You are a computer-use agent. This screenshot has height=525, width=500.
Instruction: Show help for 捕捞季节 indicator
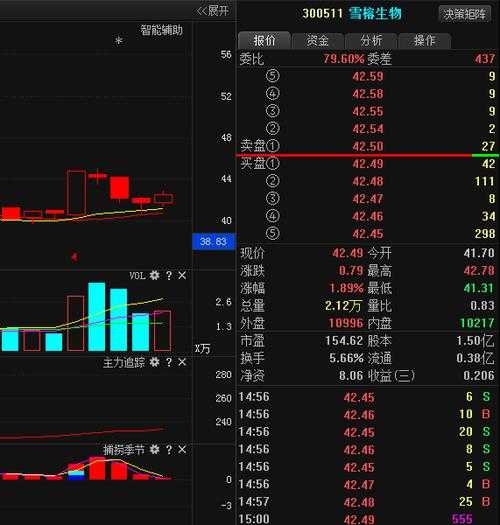[169, 450]
